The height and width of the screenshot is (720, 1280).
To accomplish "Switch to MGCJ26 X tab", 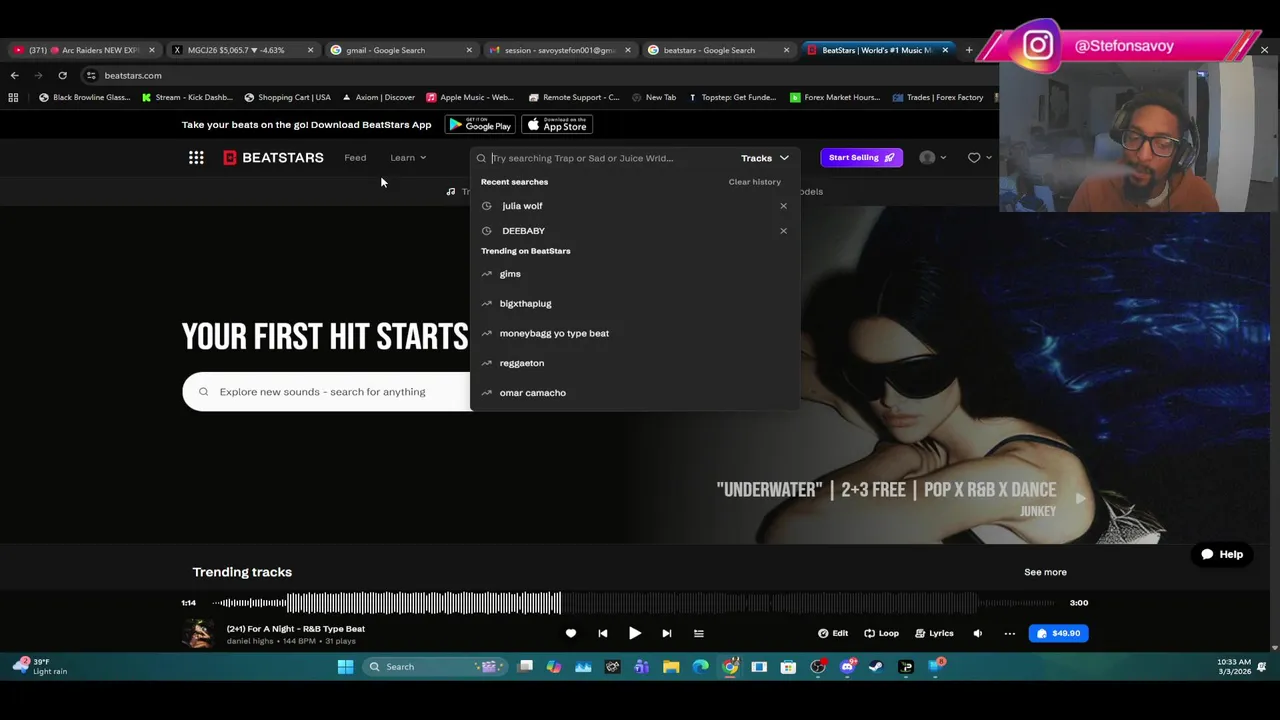I will point(242,50).
